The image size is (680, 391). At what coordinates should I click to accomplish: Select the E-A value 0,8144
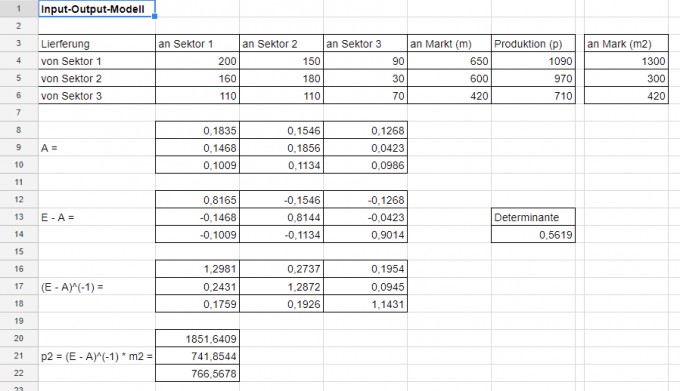click(x=281, y=217)
